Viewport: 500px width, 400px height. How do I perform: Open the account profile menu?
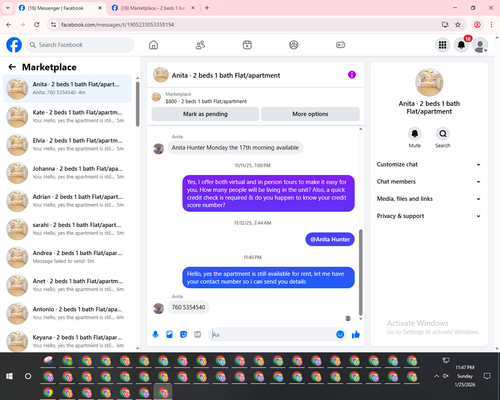tap(480, 45)
